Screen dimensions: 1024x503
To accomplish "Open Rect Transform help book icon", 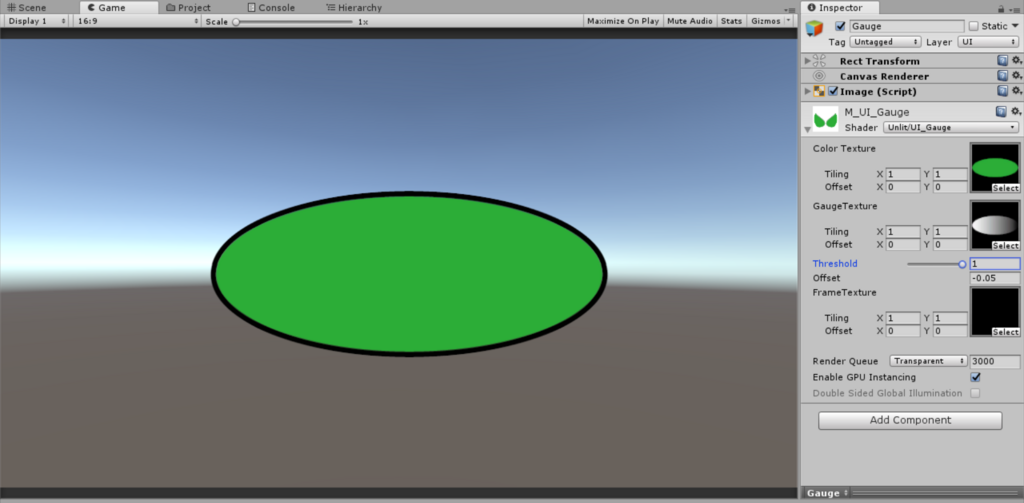I will (x=1002, y=60).
